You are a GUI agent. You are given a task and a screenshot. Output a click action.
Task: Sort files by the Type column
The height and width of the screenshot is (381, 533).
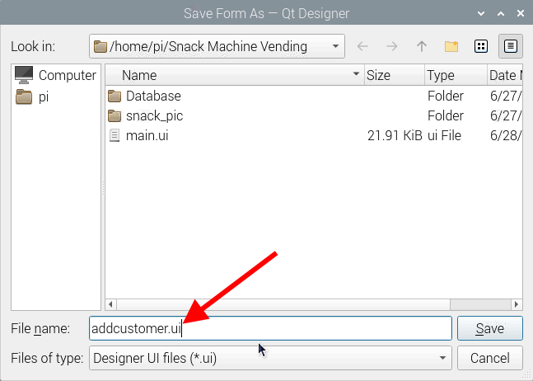[x=456, y=75]
